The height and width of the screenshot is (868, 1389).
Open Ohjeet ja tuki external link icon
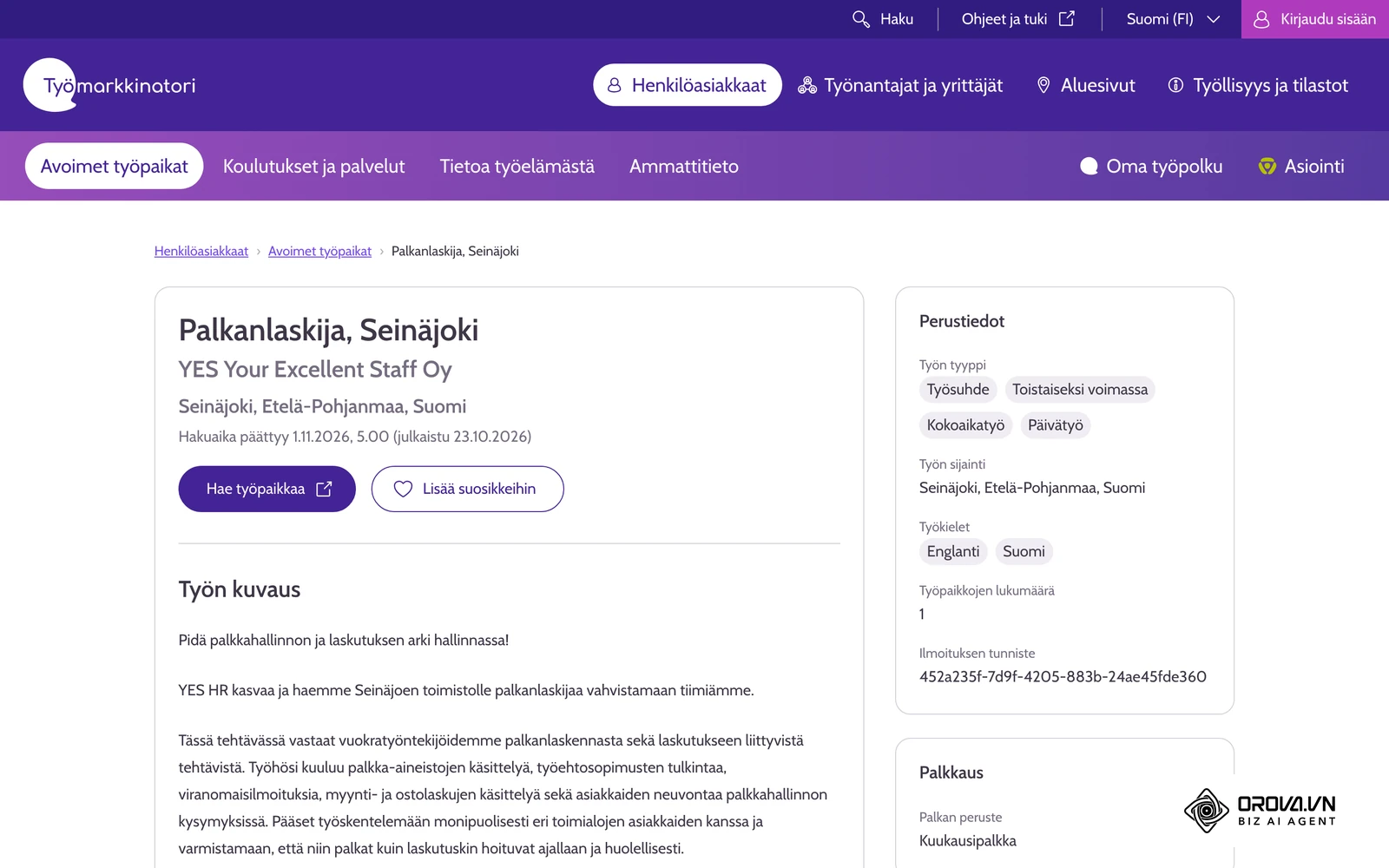click(x=1067, y=19)
